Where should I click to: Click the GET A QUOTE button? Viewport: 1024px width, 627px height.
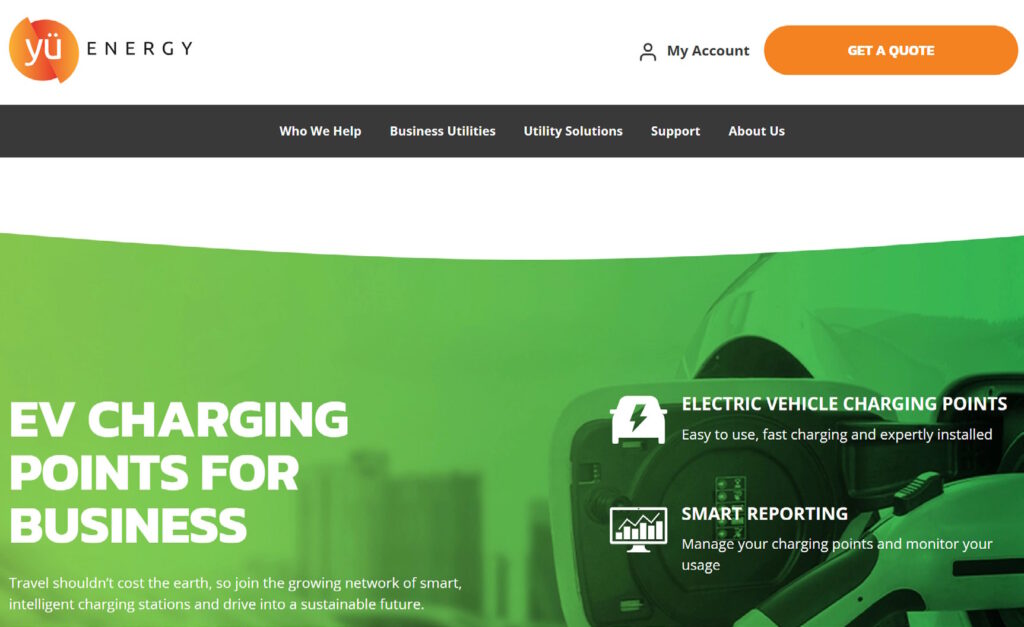pyautogui.click(x=890, y=50)
